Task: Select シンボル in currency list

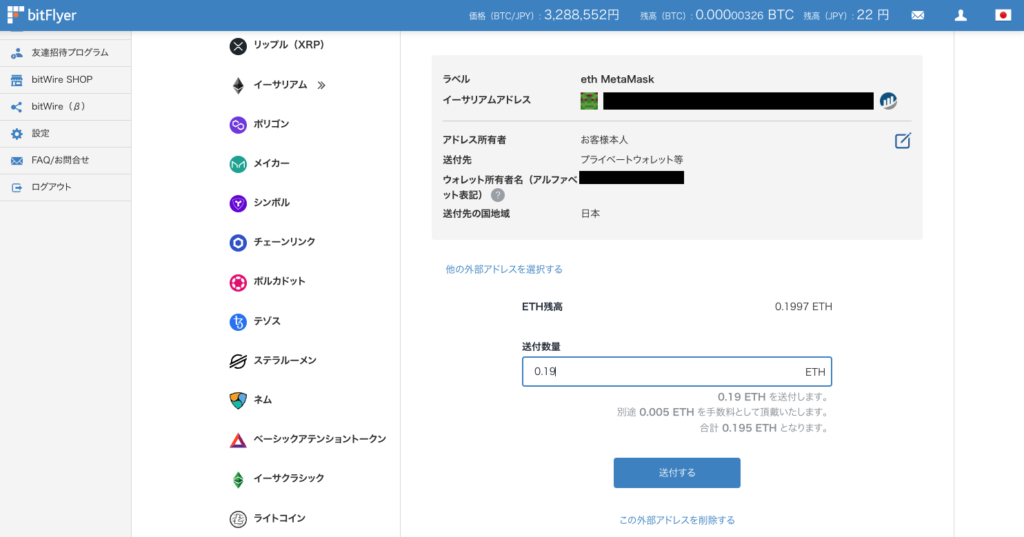Action: [271, 203]
